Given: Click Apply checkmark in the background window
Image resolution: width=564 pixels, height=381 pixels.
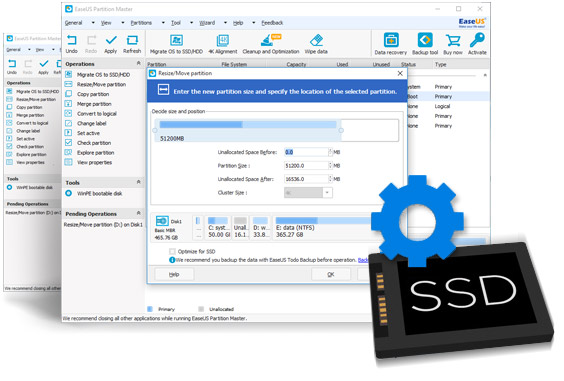Looking at the screenshot, I should tap(44, 64).
